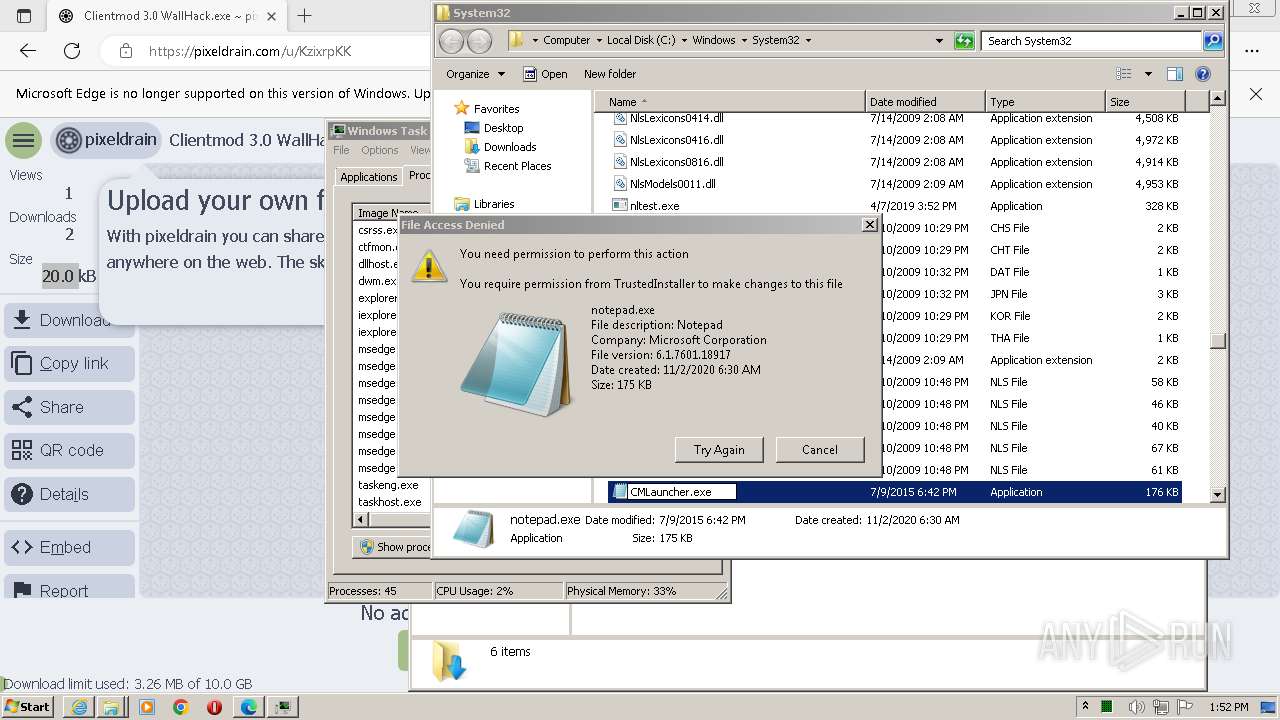Image resolution: width=1280 pixels, height=720 pixels.
Task: Click Open in the Explorer toolbar
Action: [x=545, y=74]
